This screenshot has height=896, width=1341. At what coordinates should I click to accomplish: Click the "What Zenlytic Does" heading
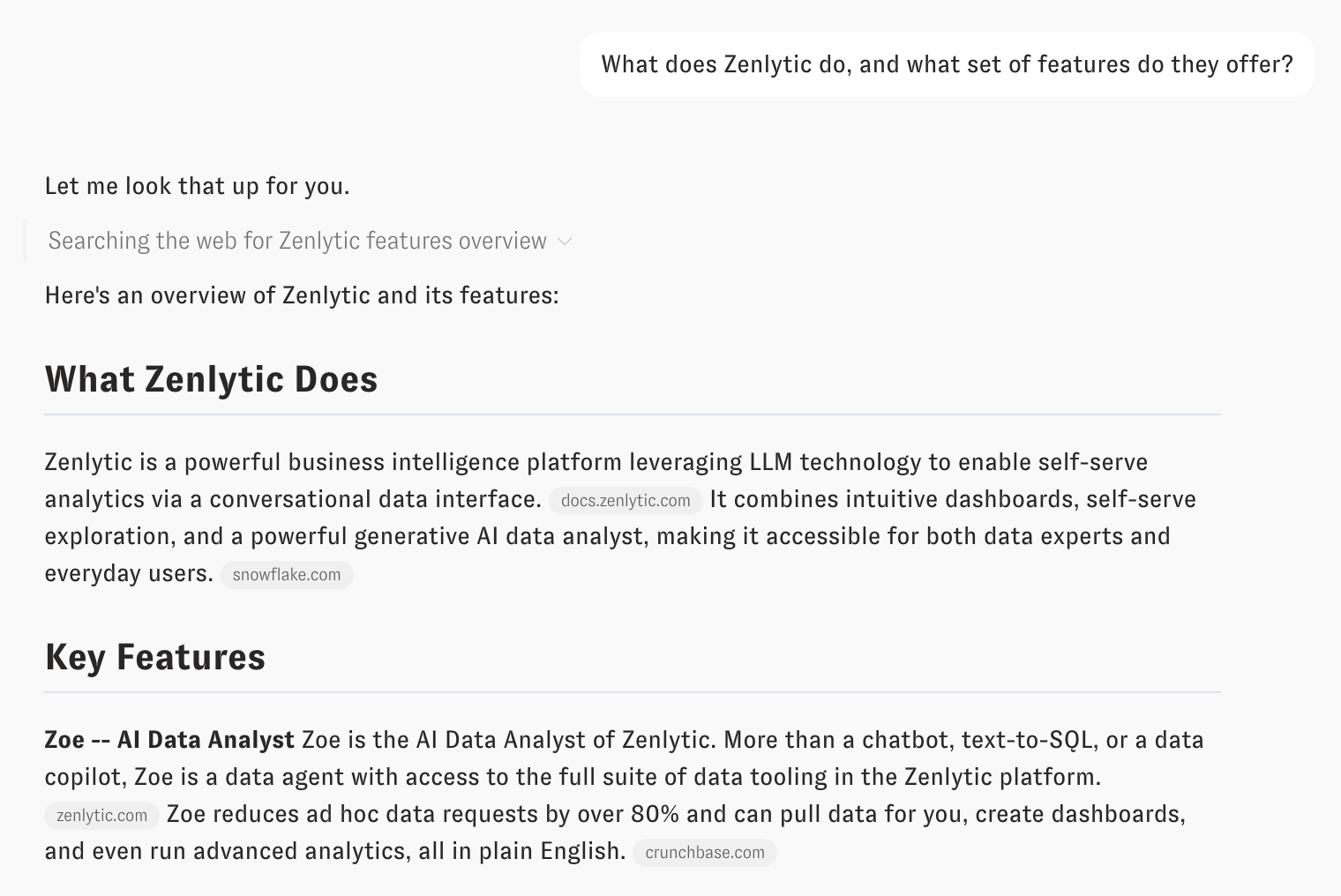[x=211, y=379]
